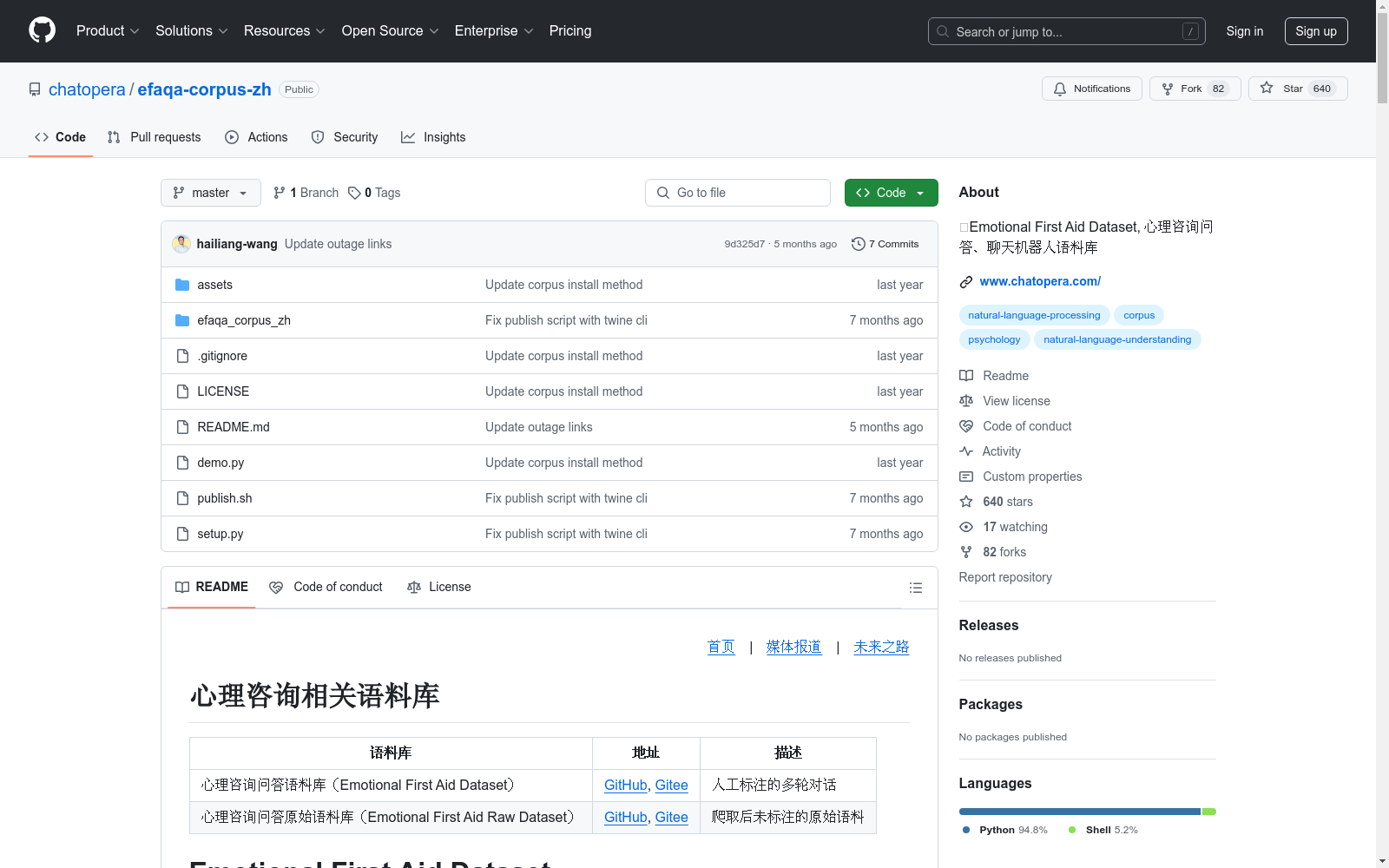1389x868 pixels.
Task: Click the scale icon beside View license
Action: click(x=966, y=401)
